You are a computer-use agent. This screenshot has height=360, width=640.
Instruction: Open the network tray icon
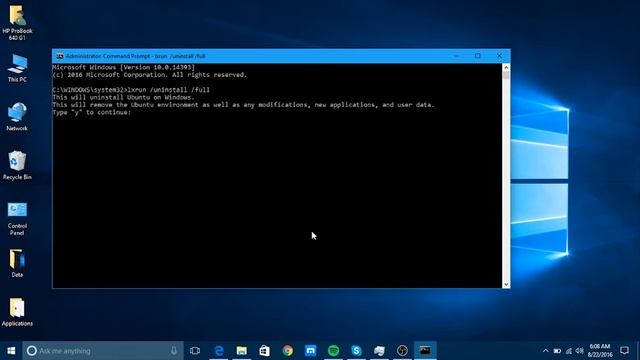[x=569, y=351]
